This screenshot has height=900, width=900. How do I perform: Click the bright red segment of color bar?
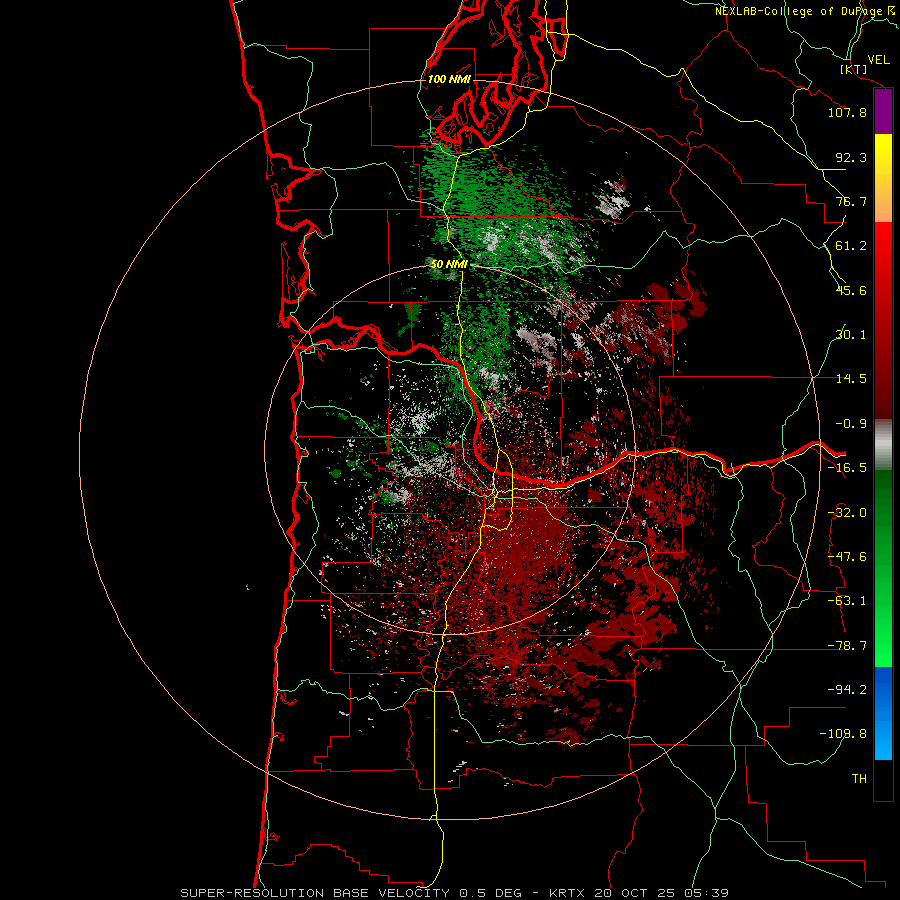883,320
